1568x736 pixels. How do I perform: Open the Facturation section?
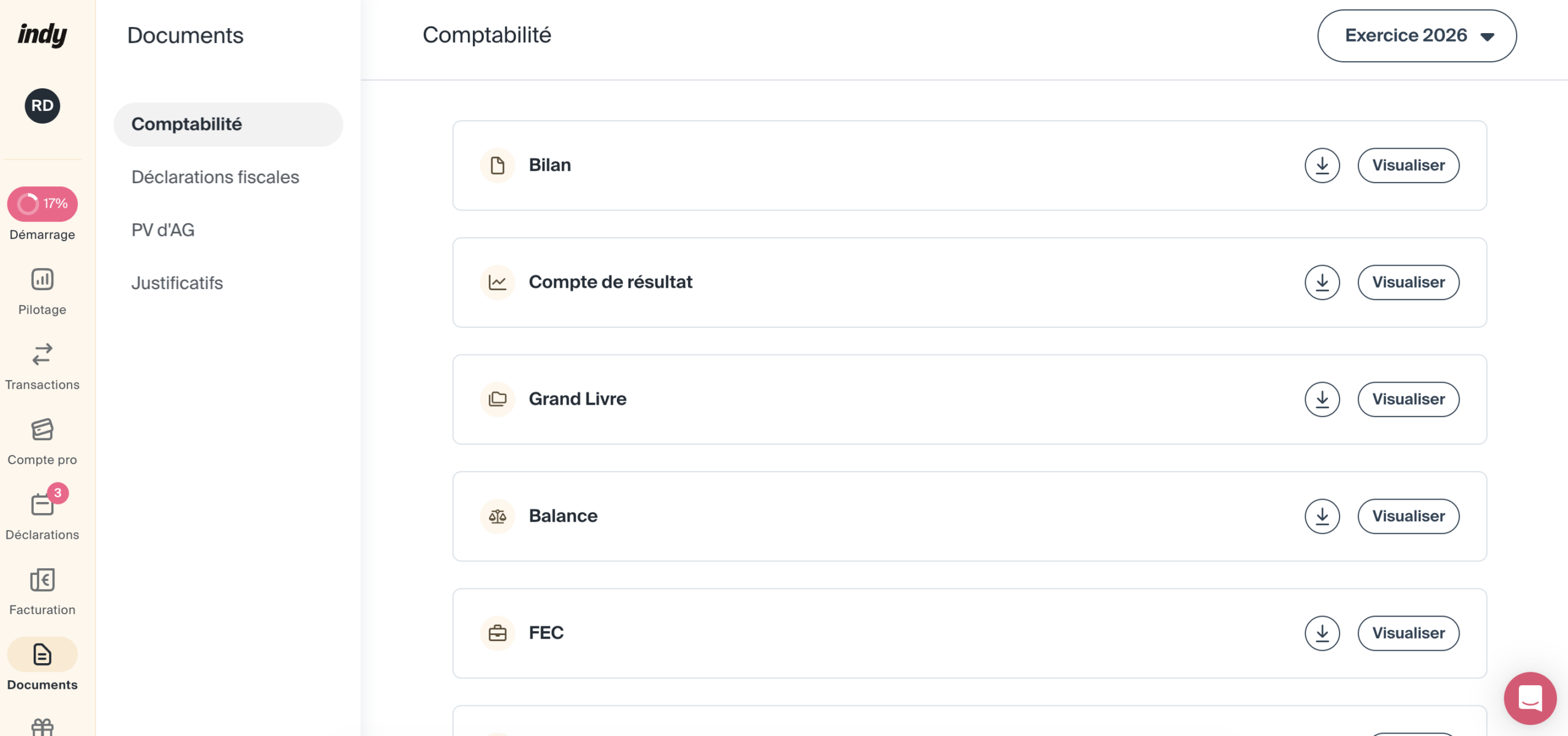[42, 592]
